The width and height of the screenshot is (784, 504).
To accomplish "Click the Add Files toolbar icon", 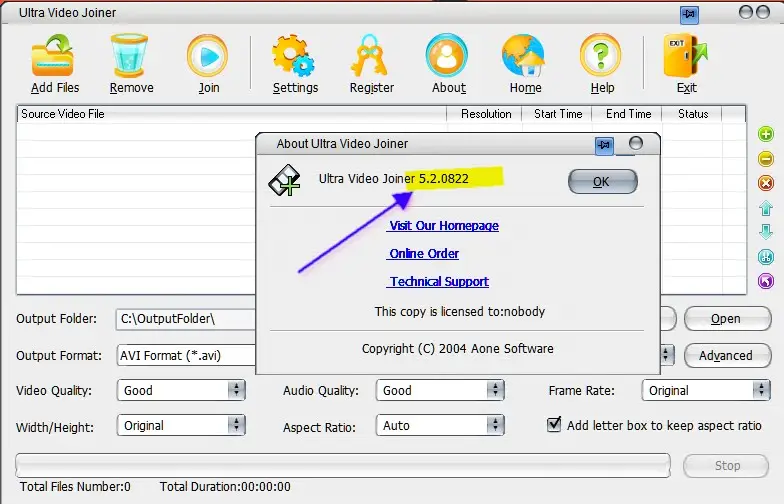I will coord(53,55).
